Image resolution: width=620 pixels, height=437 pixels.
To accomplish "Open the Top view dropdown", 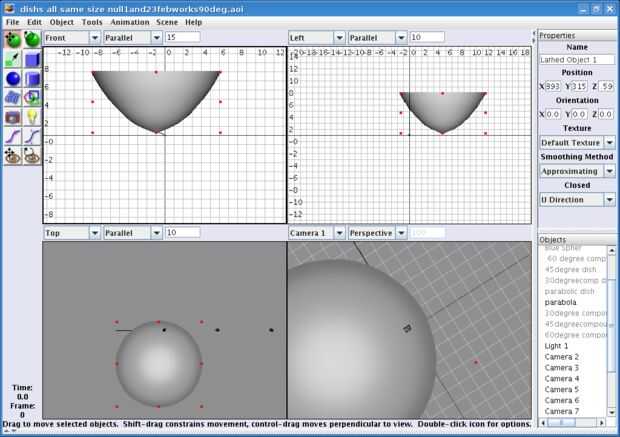I will tap(72, 233).
